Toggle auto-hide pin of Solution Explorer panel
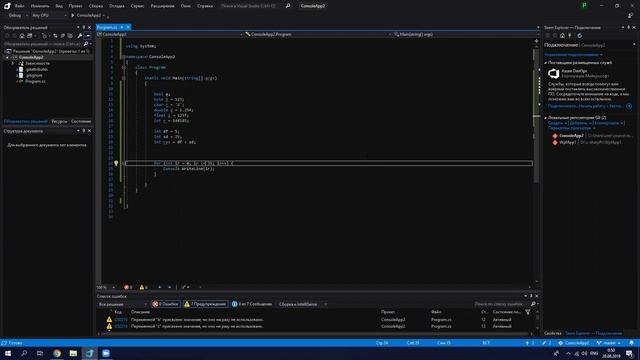The height and width of the screenshot is (360, 640). 84,27
